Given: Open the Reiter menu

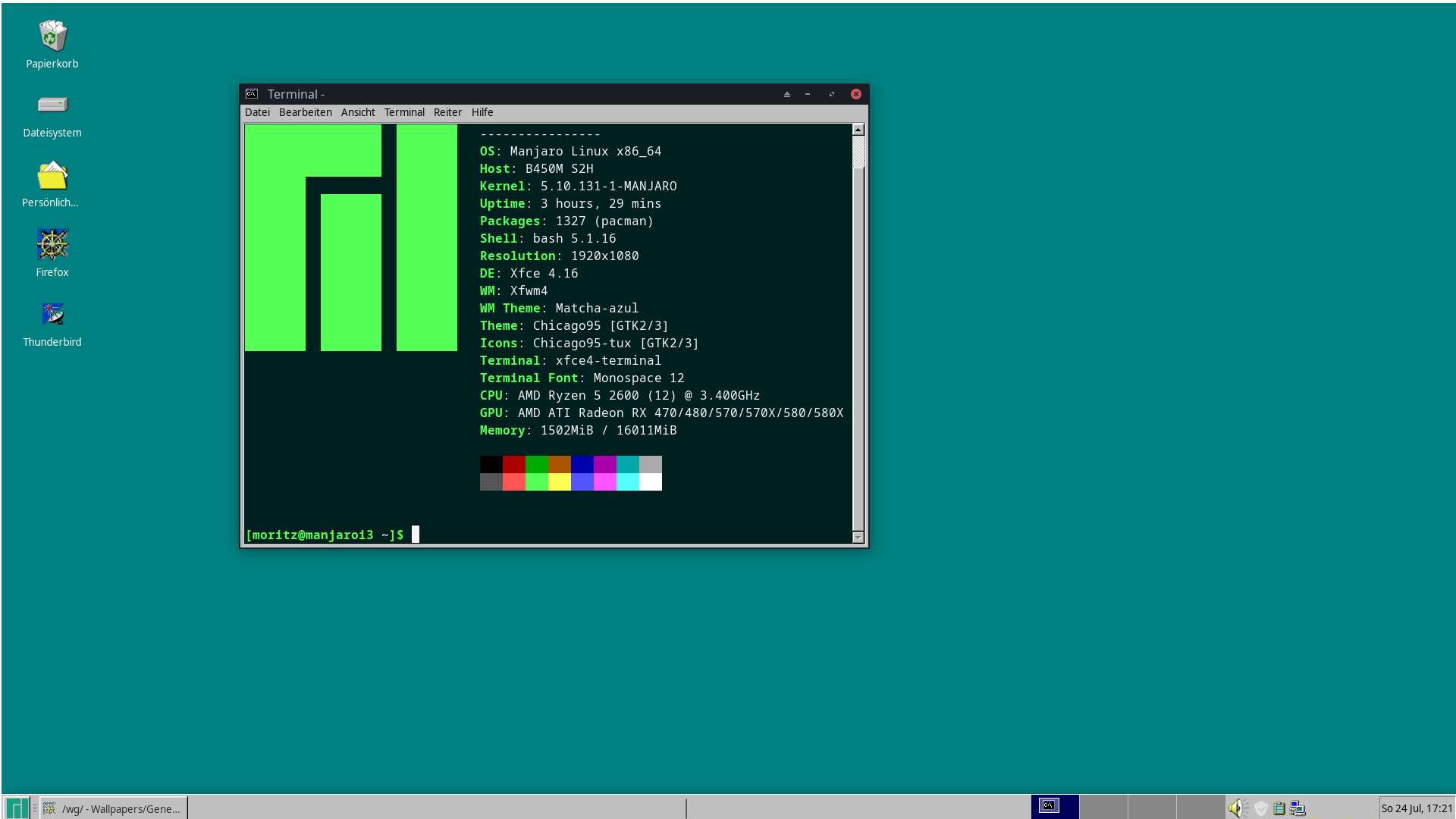Looking at the screenshot, I should (x=447, y=112).
